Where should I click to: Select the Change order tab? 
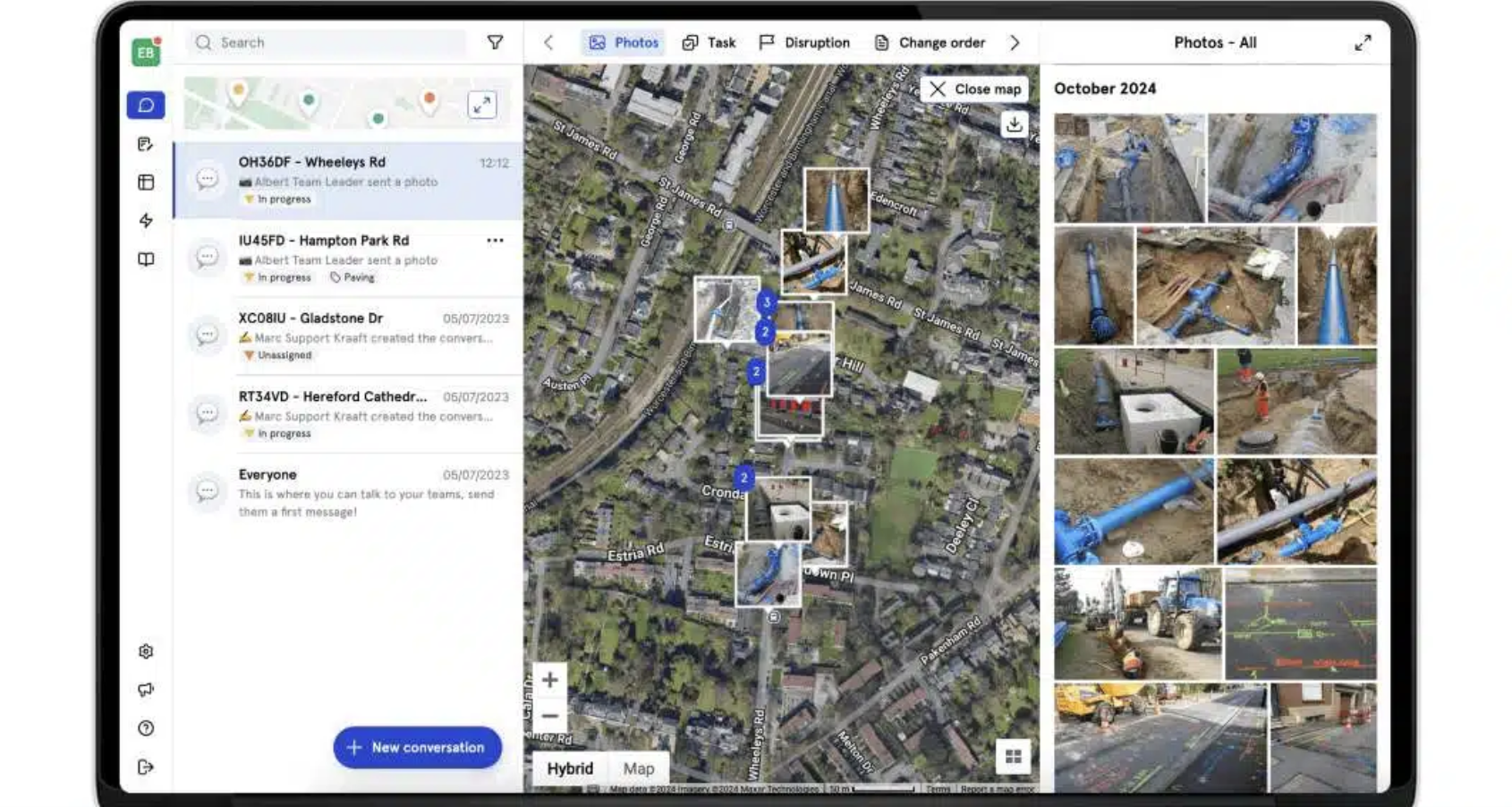pos(930,43)
